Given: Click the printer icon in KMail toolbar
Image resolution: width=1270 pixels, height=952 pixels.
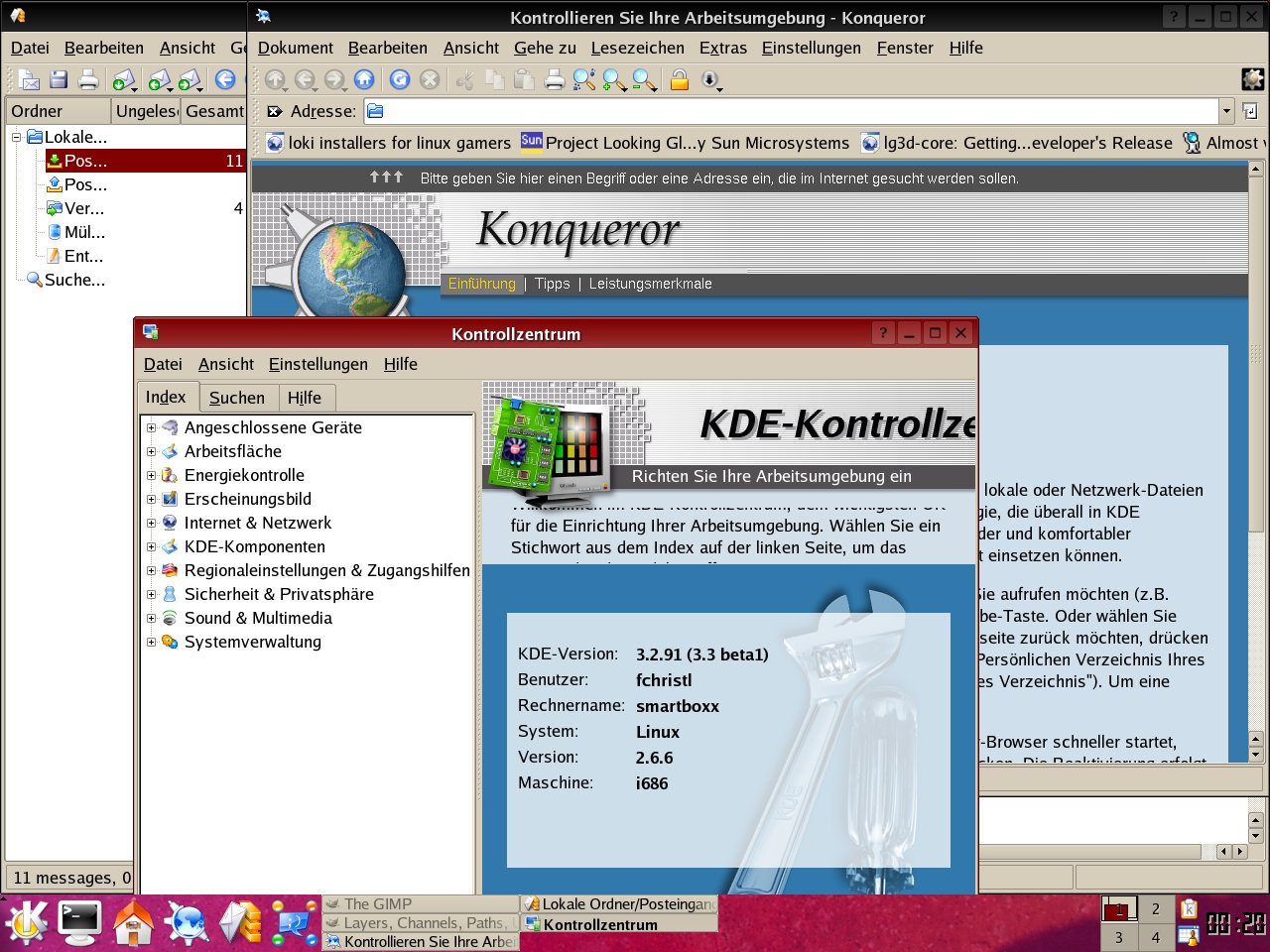Looking at the screenshot, I should [88, 80].
